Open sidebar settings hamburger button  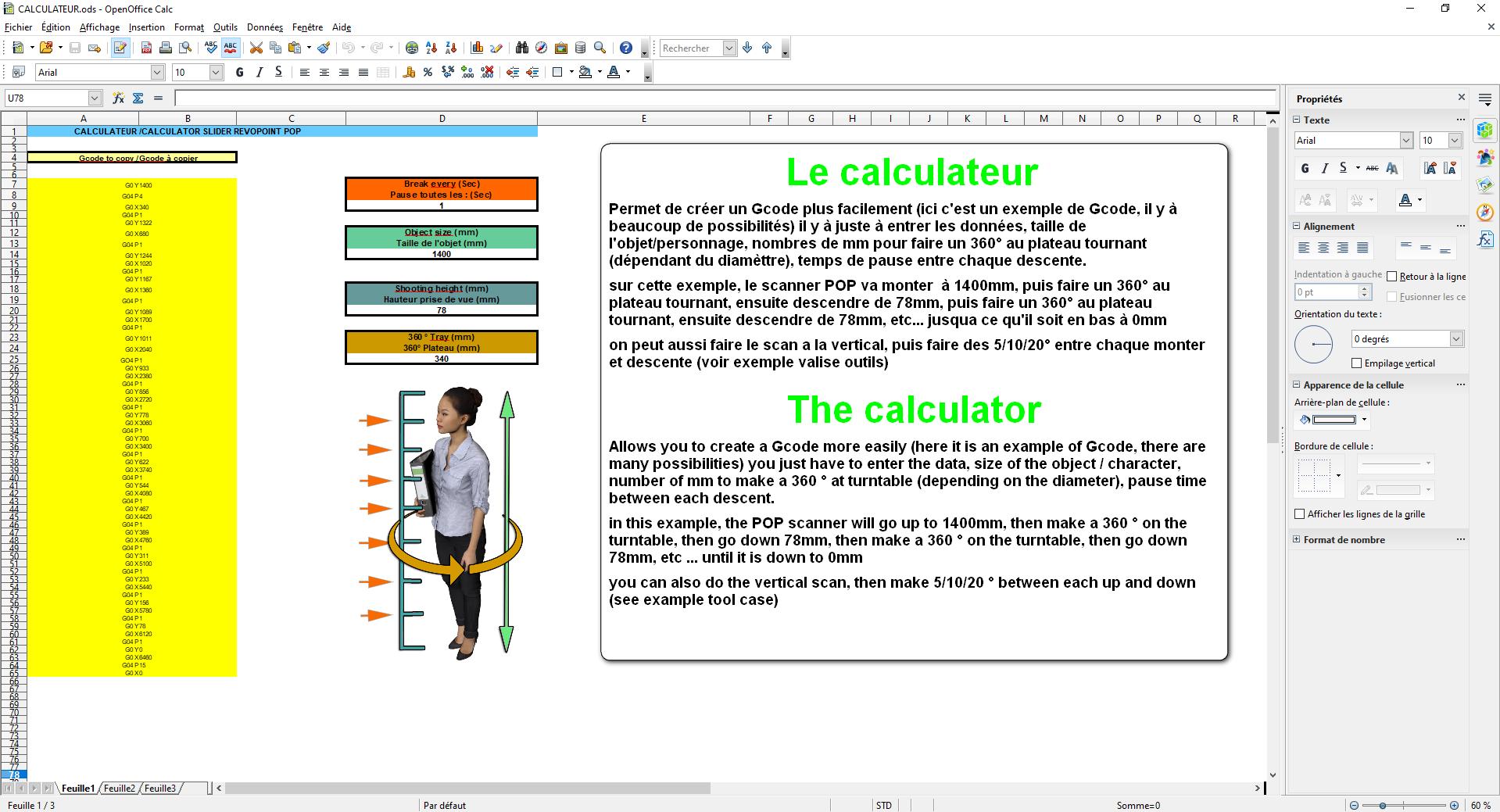[x=1485, y=99]
